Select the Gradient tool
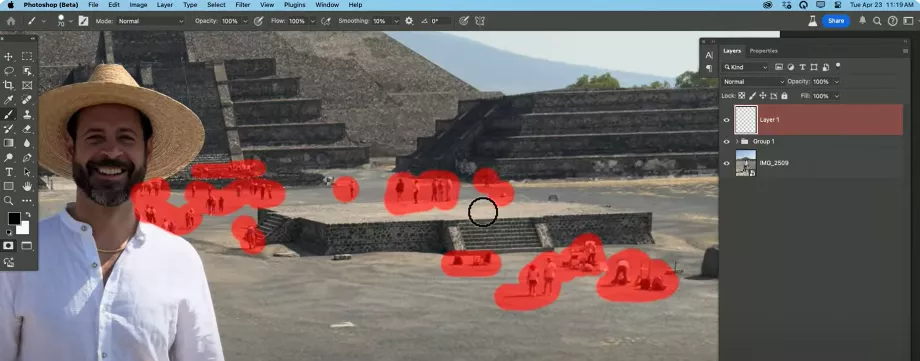Viewport: 920px width, 361px height. pos(9,143)
